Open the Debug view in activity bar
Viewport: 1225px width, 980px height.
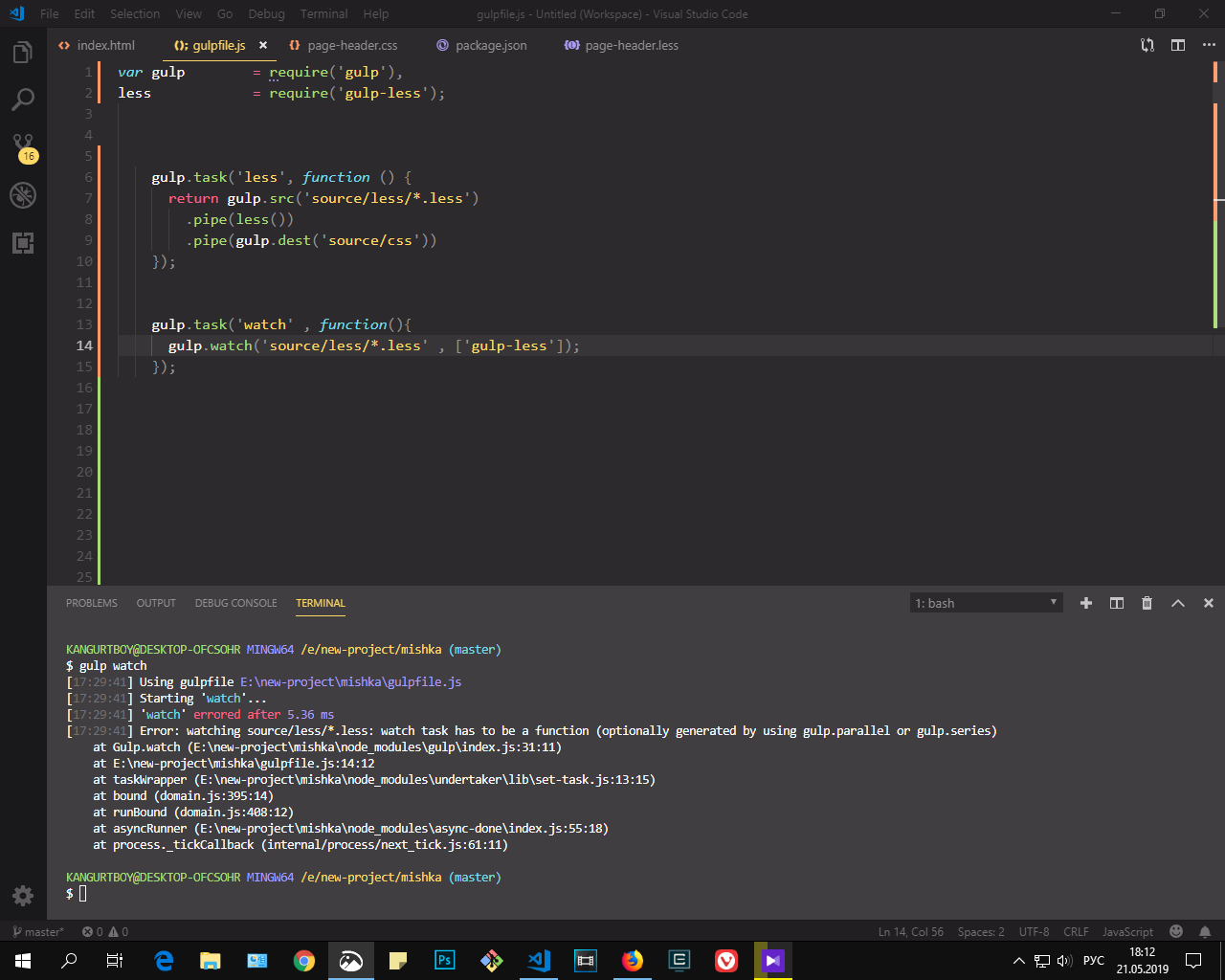[x=23, y=195]
